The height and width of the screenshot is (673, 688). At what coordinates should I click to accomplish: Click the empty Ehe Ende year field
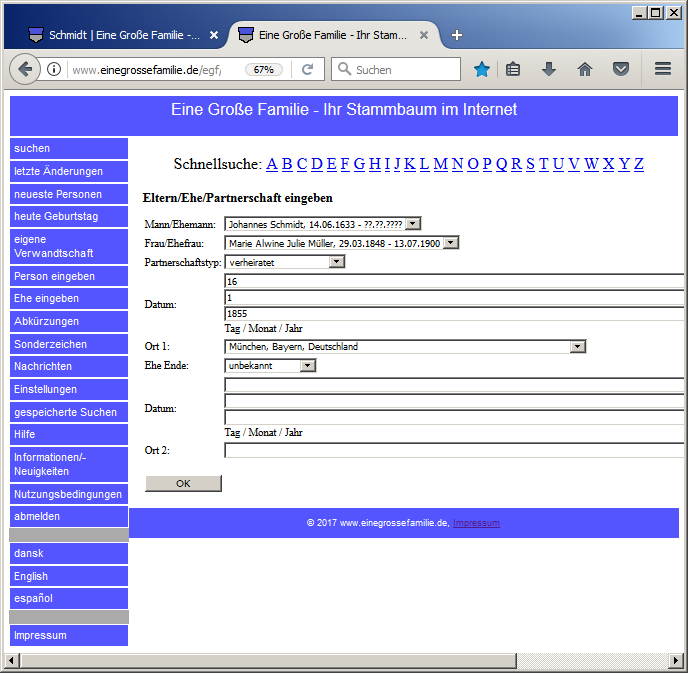tap(454, 417)
